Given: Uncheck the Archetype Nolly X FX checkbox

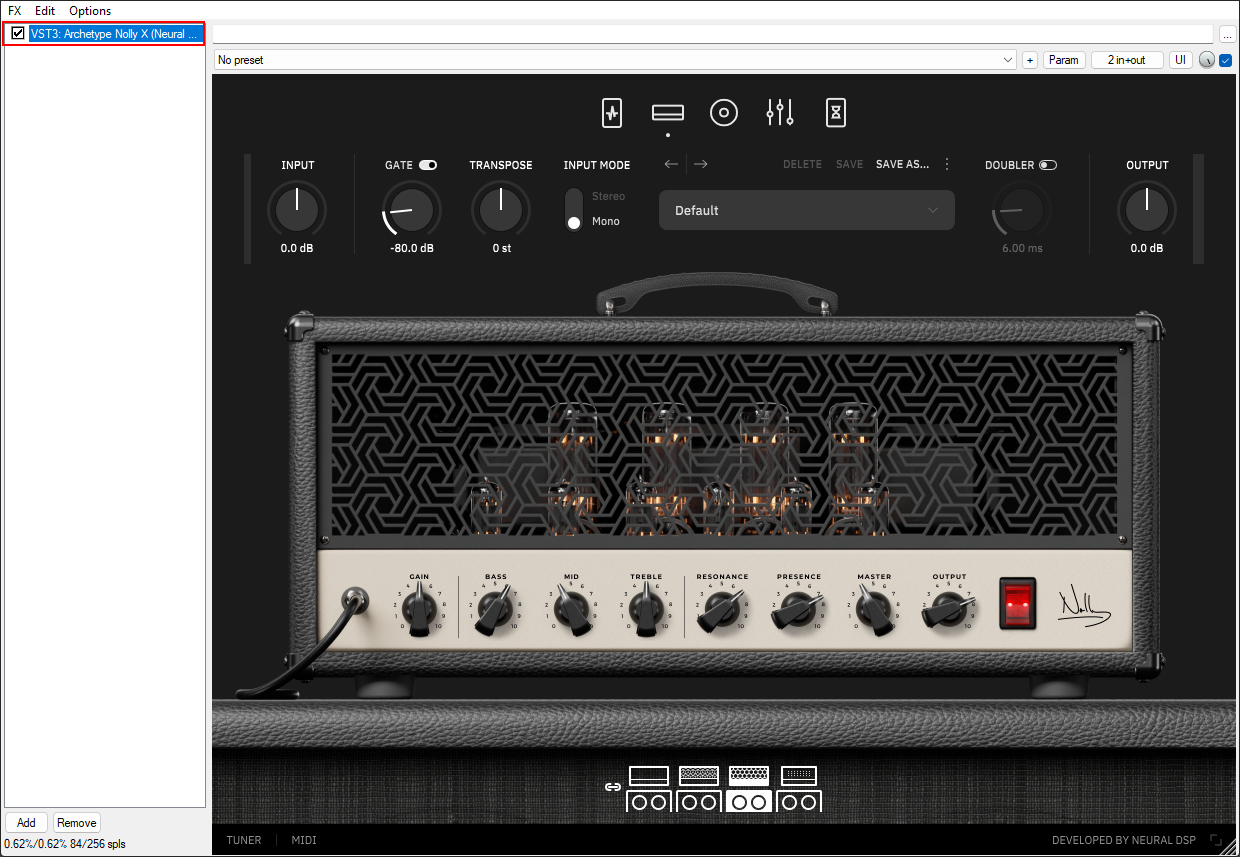Looking at the screenshot, I should [18, 33].
